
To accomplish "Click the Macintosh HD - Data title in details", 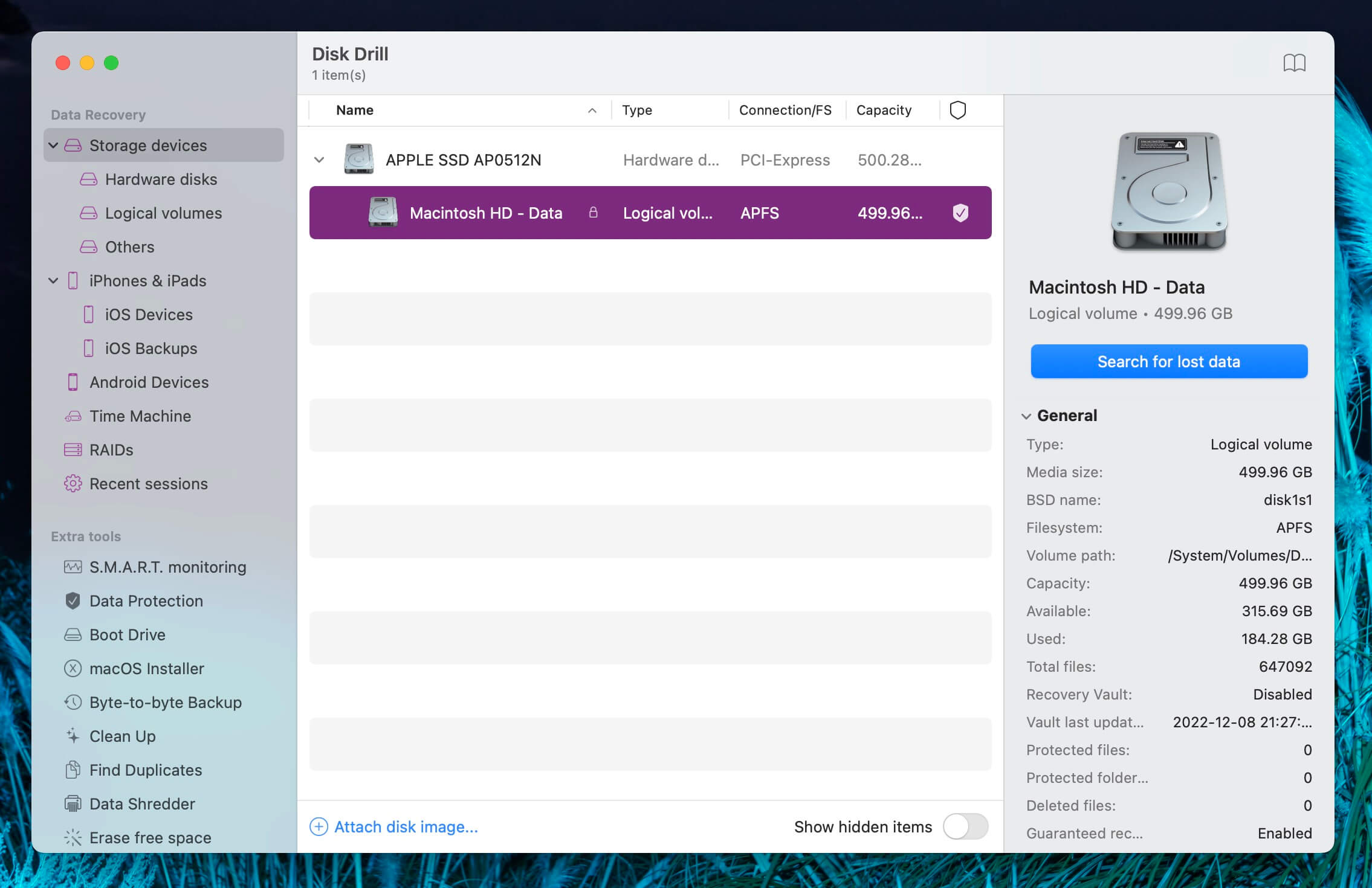I will click(1117, 288).
